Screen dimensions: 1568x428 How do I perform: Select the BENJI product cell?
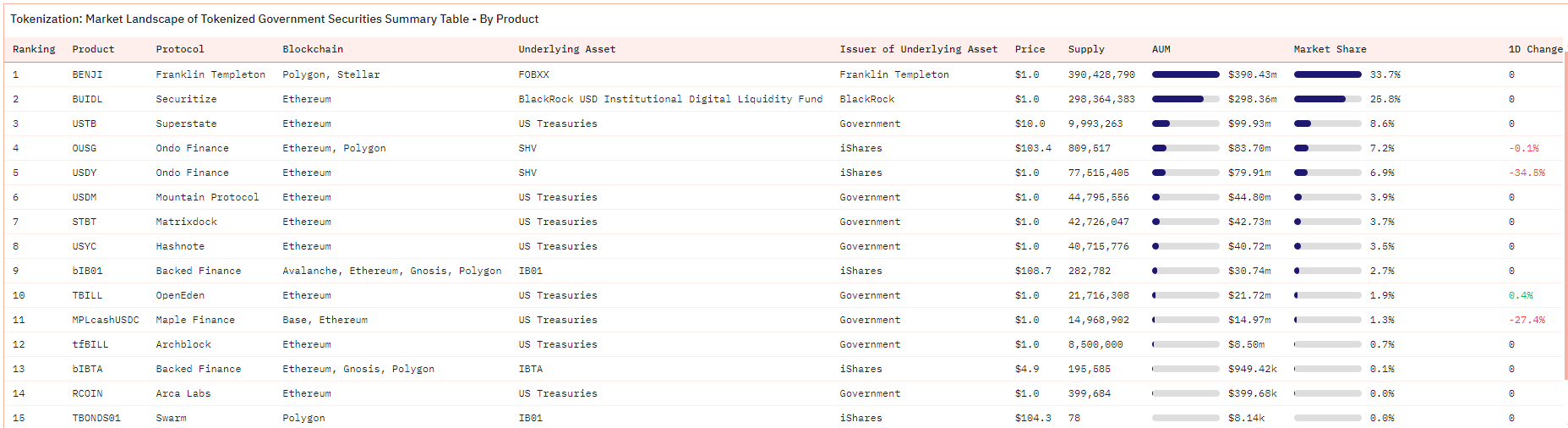pyautogui.click(x=87, y=74)
